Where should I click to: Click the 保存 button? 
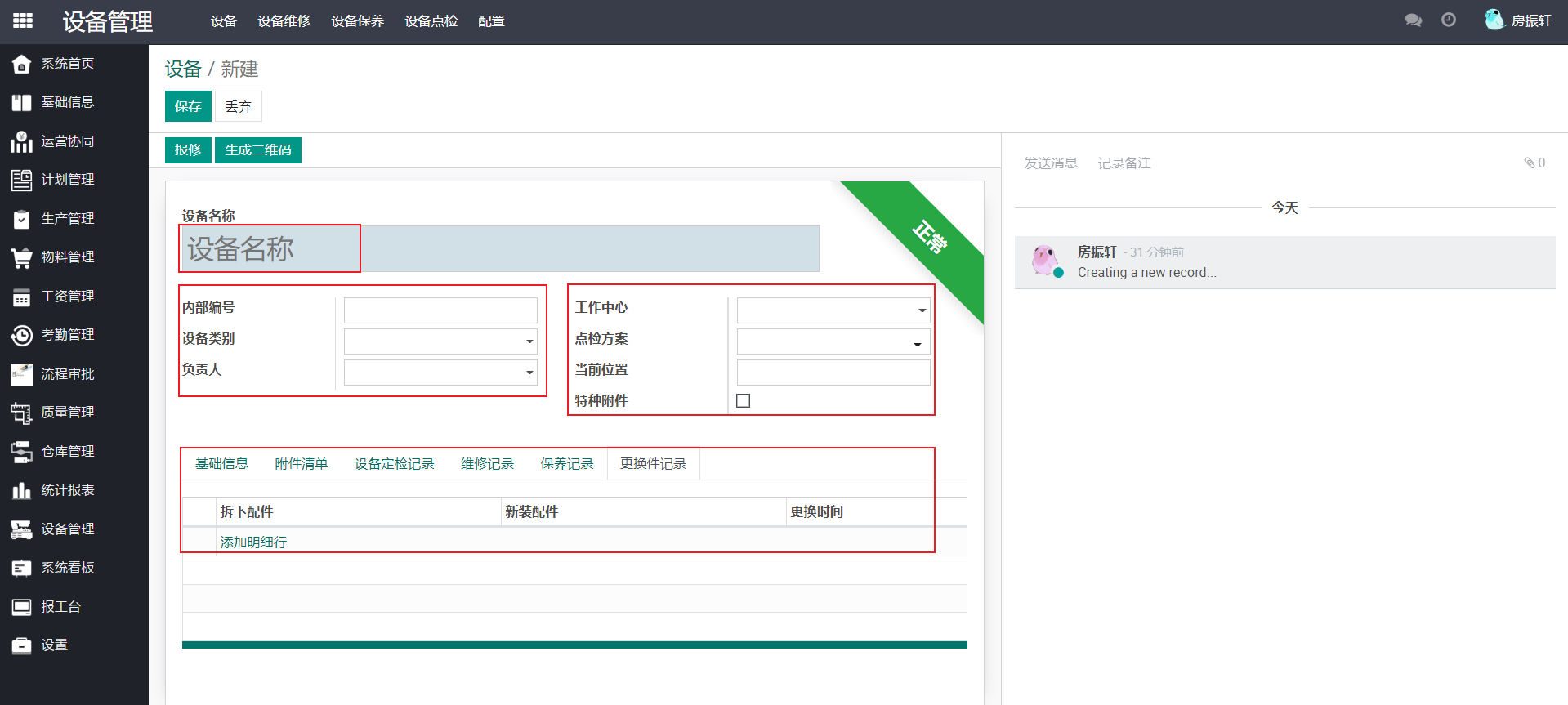click(188, 106)
